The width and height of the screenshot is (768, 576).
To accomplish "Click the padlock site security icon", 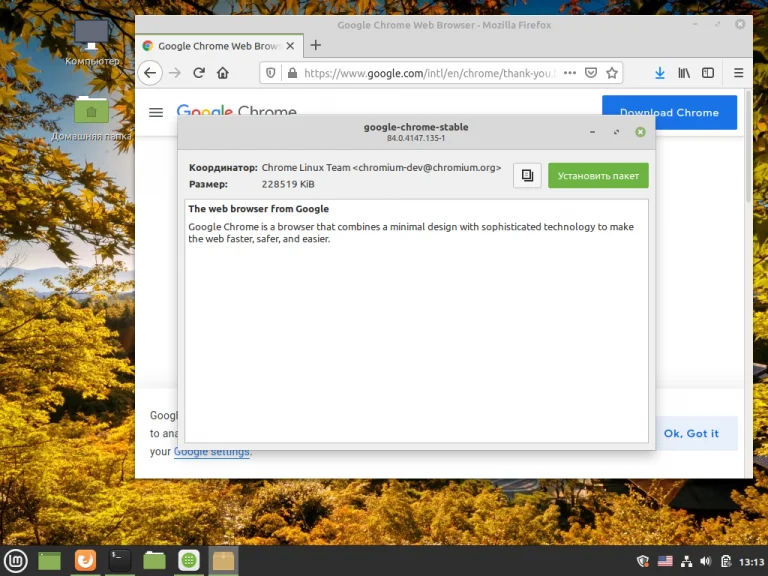I will (292, 73).
